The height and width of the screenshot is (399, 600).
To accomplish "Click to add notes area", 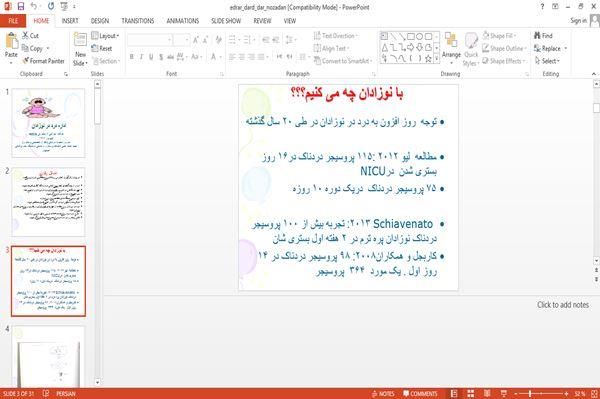I will tap(562, 305).
